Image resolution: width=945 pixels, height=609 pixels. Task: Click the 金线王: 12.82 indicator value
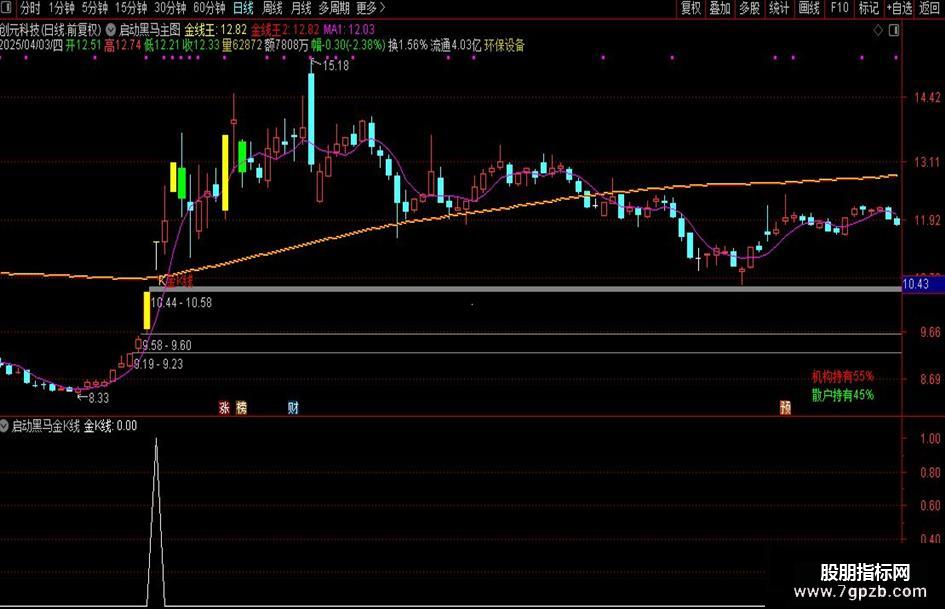coord(216,29)
